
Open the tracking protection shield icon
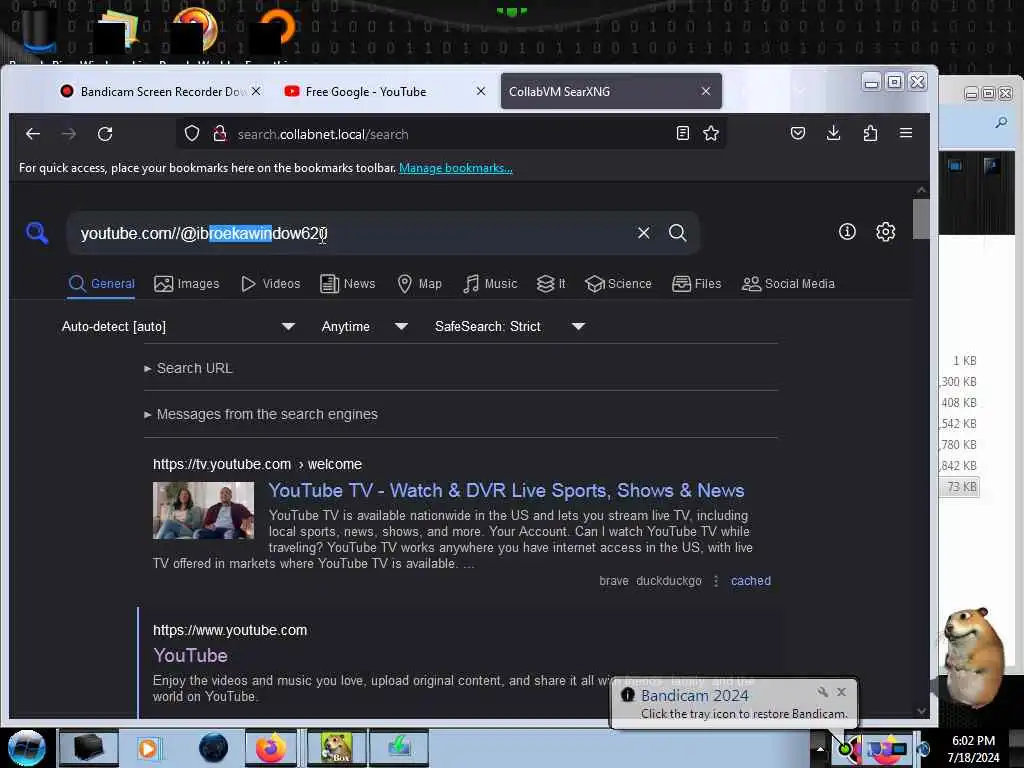tap(191, 134)
